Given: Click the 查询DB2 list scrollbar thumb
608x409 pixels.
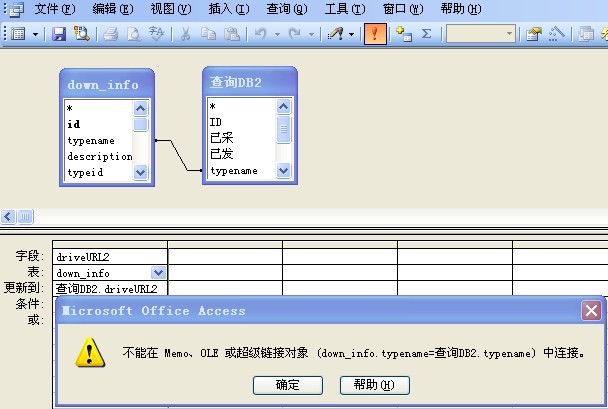Looking at the screenshot, I should 283,129.
